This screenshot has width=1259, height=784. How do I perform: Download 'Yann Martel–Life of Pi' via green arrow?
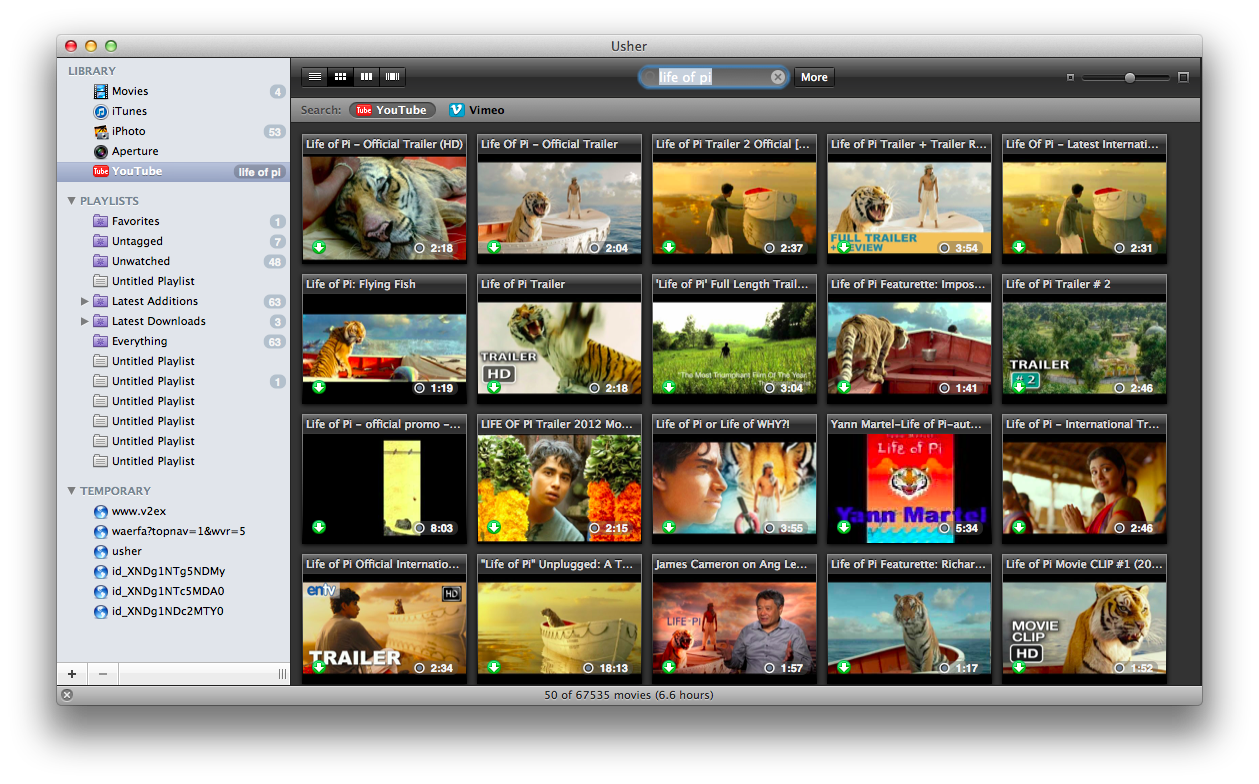pos(843,527)
